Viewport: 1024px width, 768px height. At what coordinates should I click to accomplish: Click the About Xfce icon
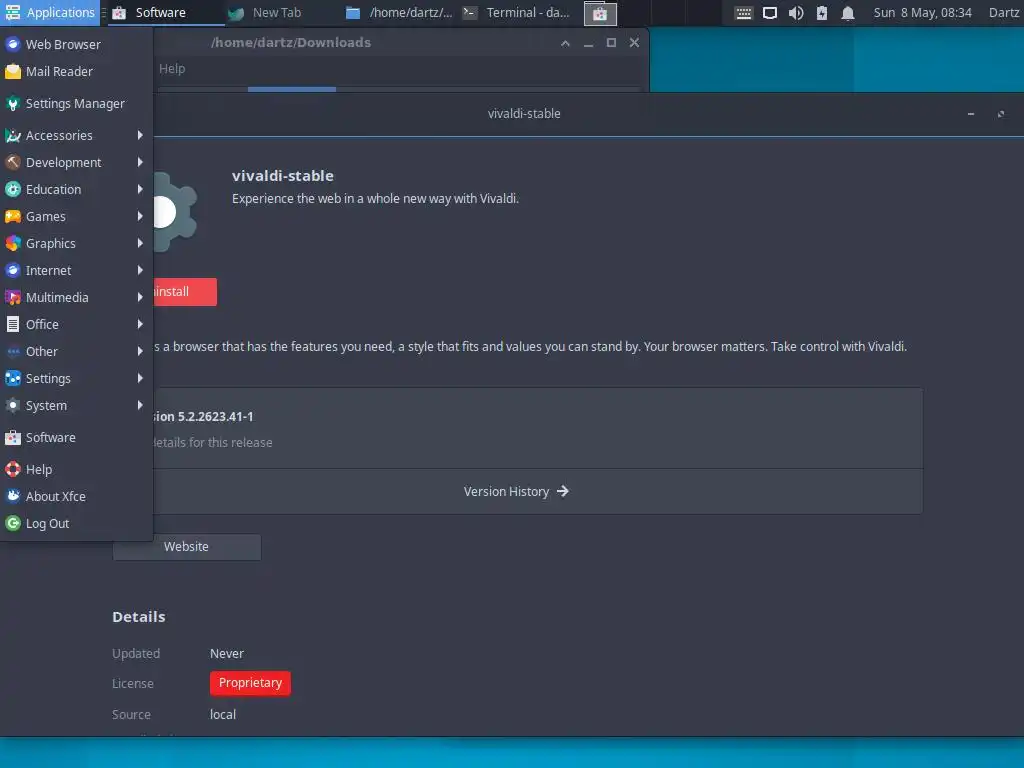(x=12, y=496)
